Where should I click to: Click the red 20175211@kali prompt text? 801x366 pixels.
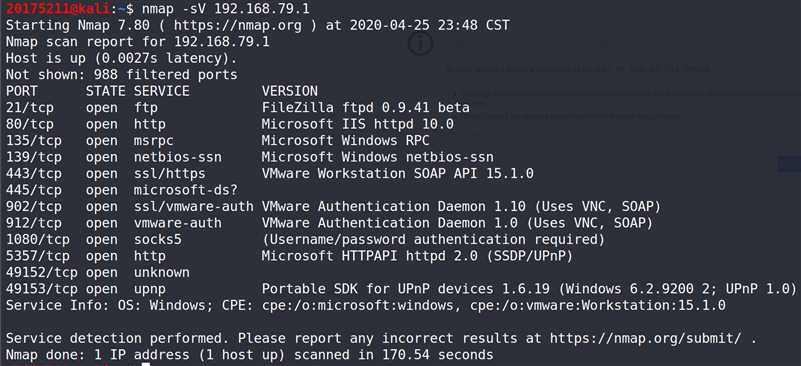click(x=54, y=9)
